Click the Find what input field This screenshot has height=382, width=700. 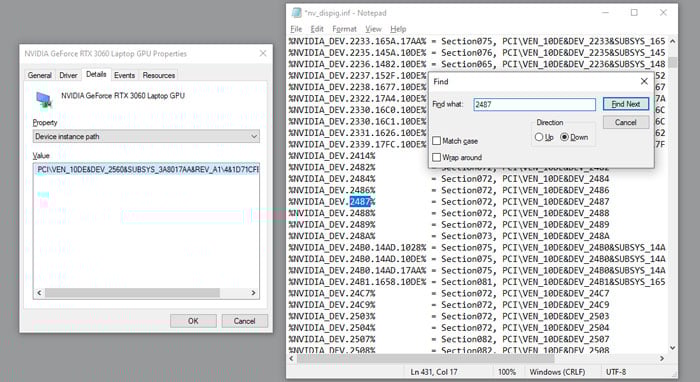534,104
